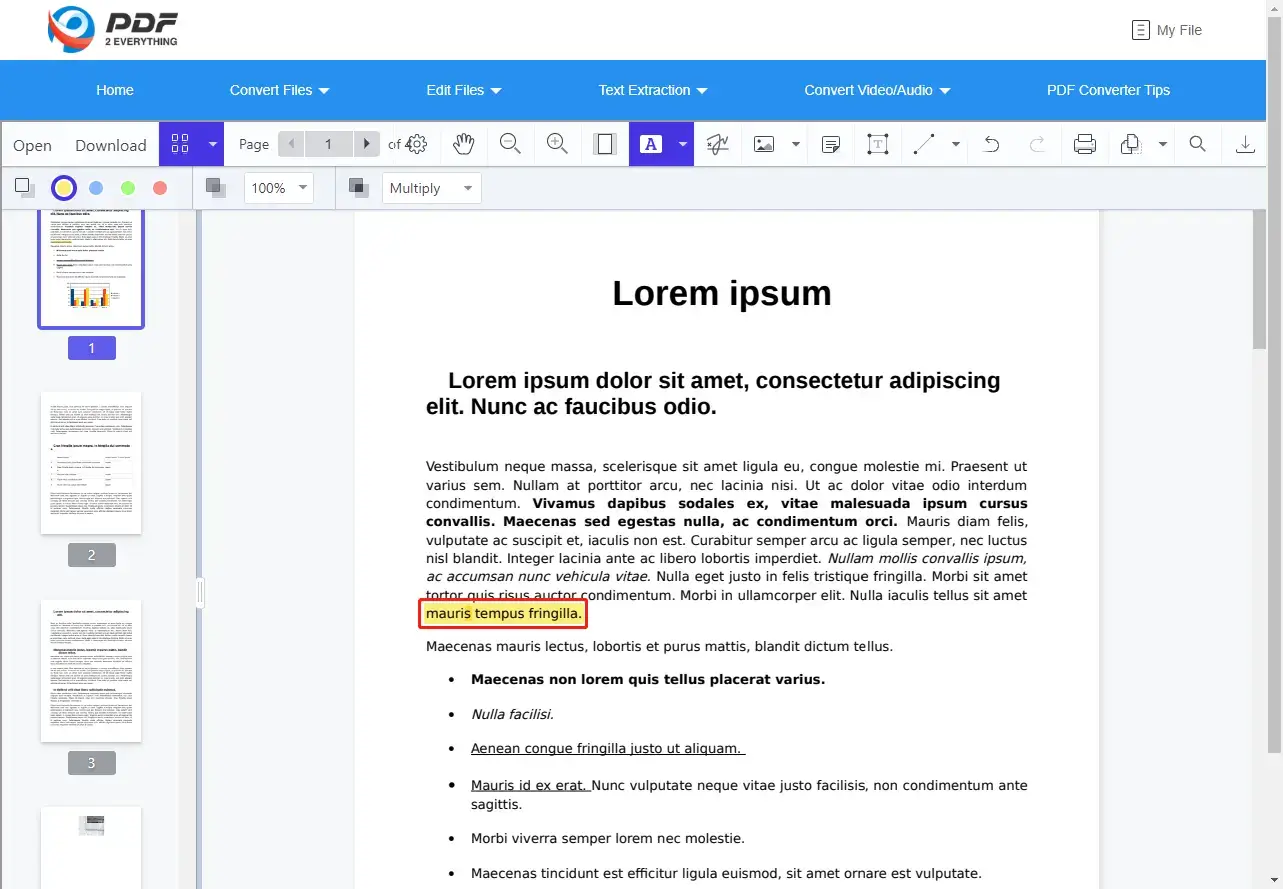Click the Open button
Screen dimensions: 1283x889
(32, 145)
